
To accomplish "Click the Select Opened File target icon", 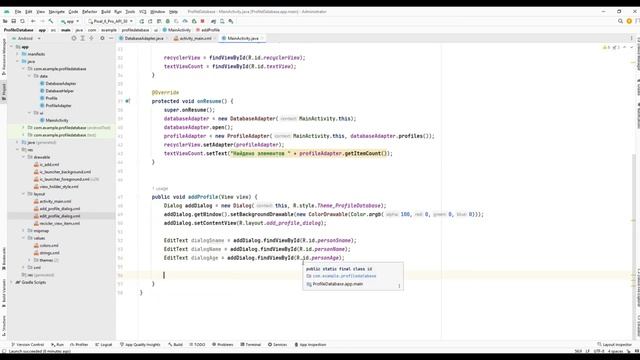I will [x=74, y=38].
